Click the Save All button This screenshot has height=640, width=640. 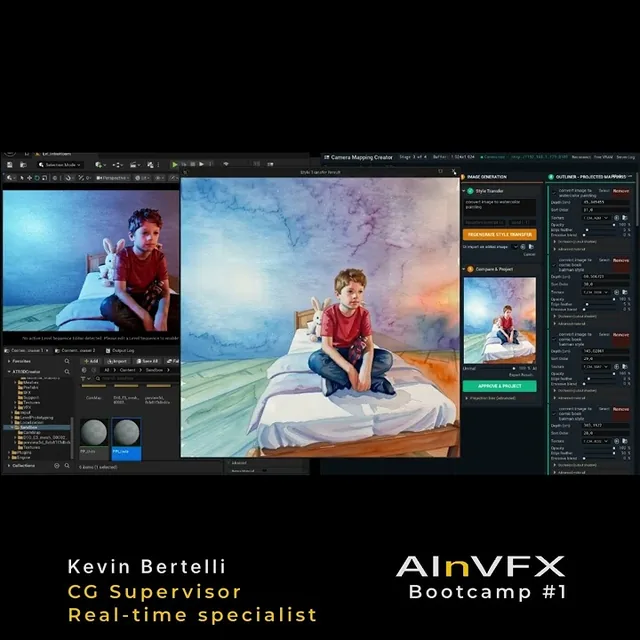click(x=147, y=361)
